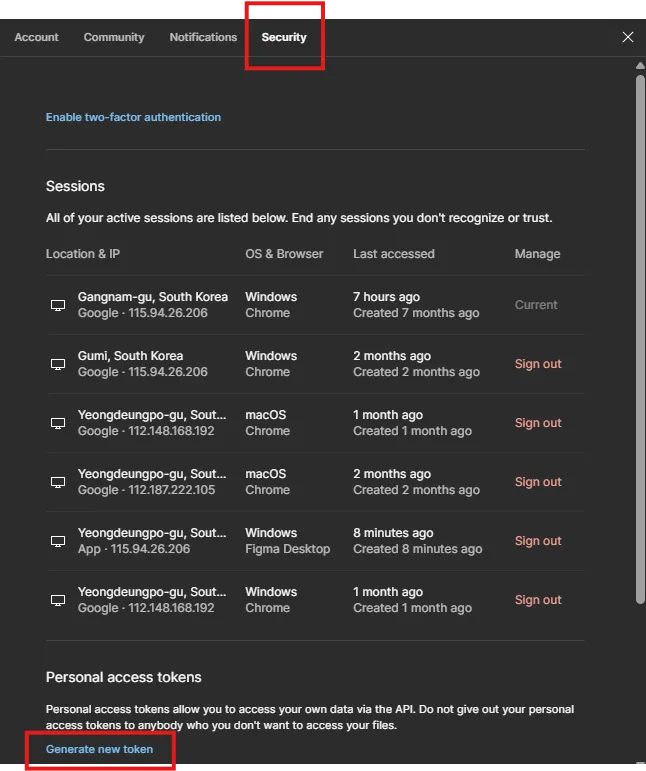The image size is (646, 771).
Task: Sign out macOS session accessed 1 month ago
Action: coord(538,423)
